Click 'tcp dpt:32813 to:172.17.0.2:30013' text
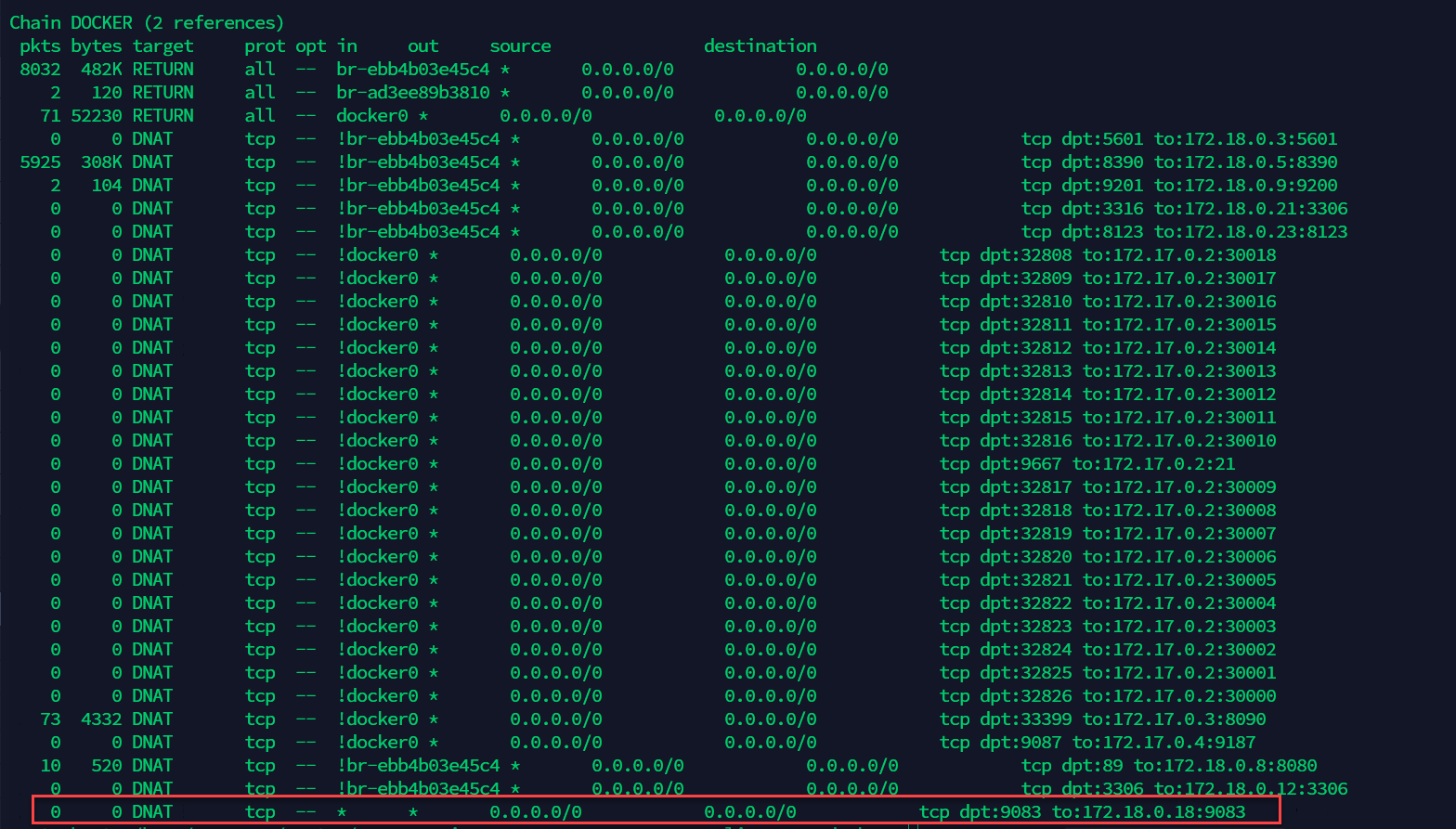This screenshot has width=1456, height=829. [x=1108, y=370]
